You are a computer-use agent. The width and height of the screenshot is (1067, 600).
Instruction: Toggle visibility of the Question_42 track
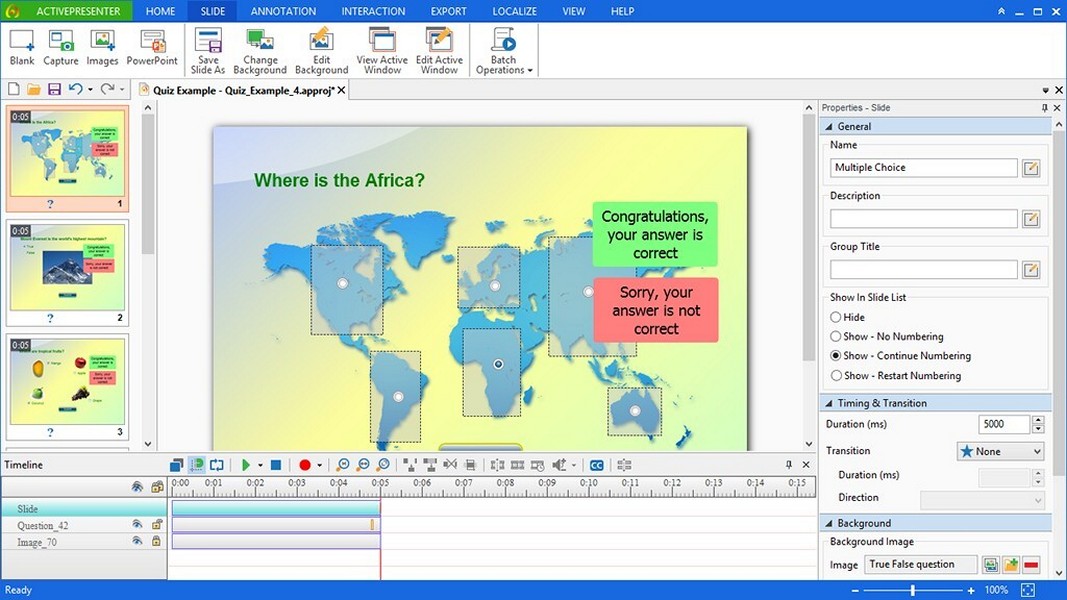coord(137,524)
